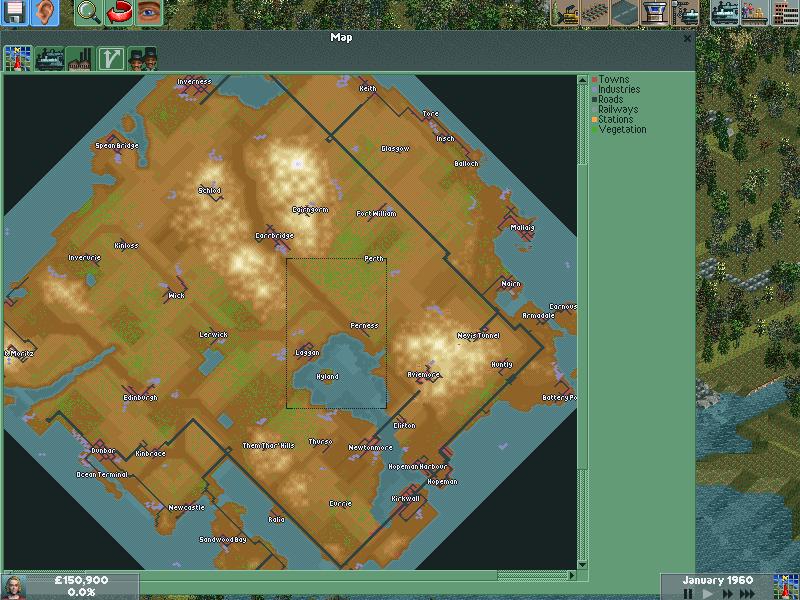Click the January 1960 date display

click(718, 581)
